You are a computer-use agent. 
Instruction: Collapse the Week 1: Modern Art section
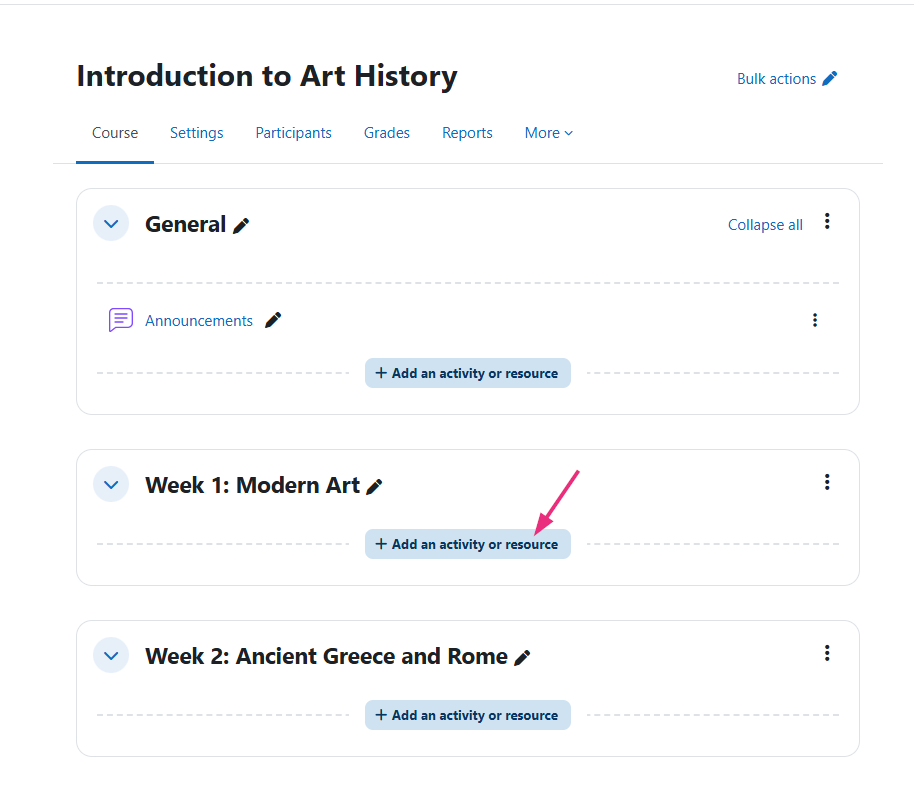111,485
